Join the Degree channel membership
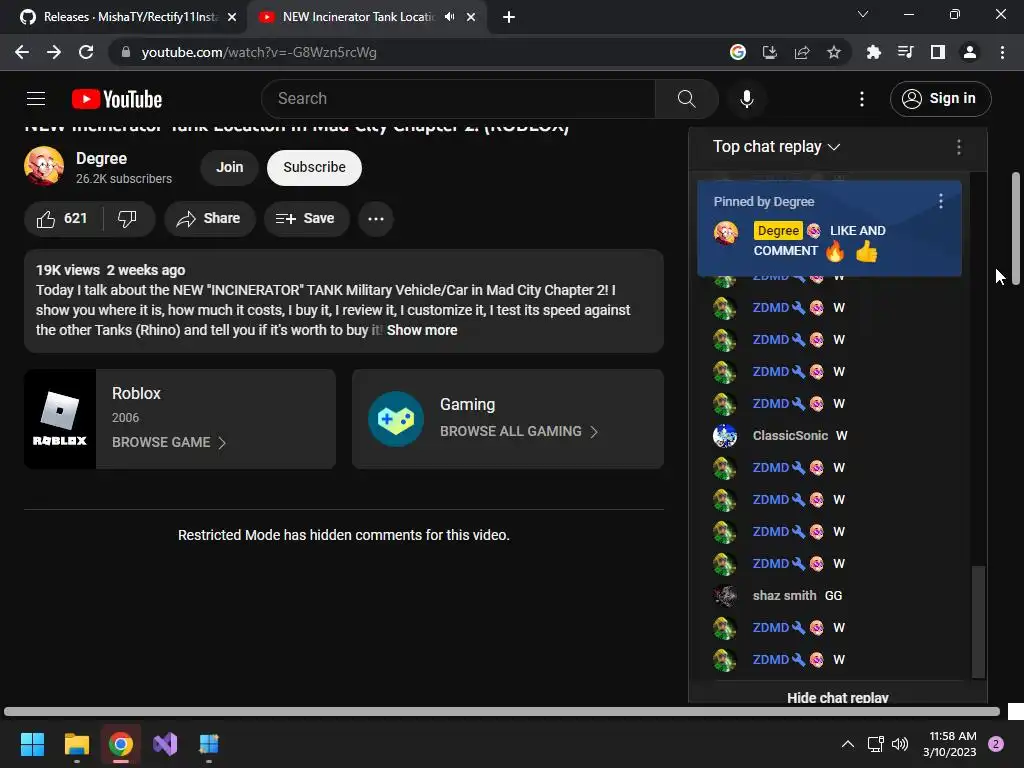1024x768 pixels. point(229,167)
